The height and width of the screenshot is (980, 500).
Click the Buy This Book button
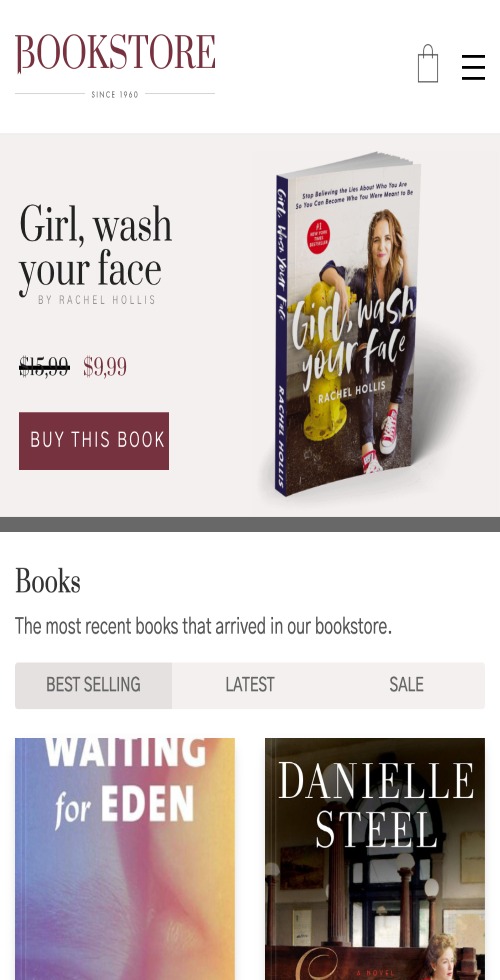pos(94,441)
